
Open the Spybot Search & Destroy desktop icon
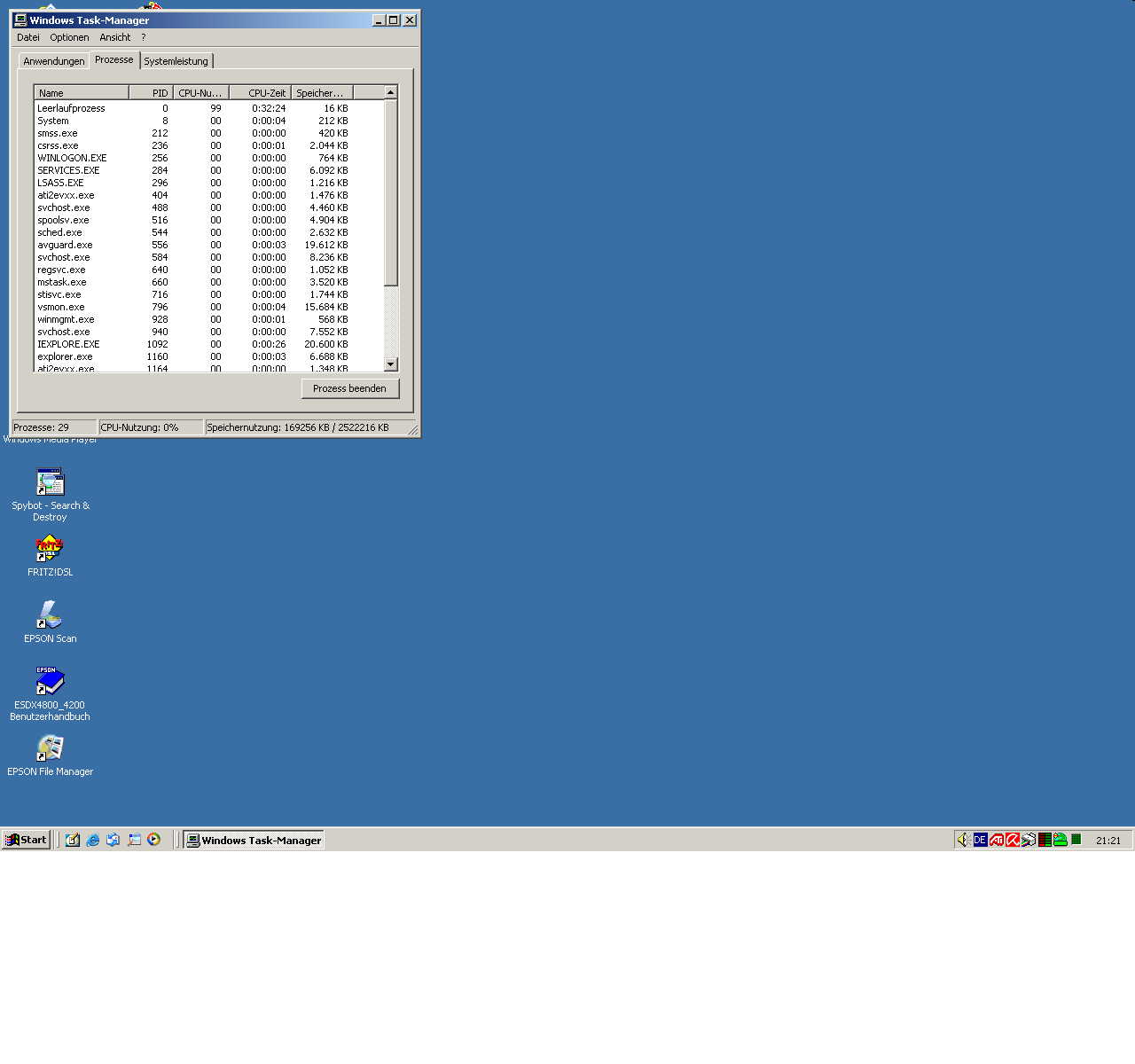pyautogui.click(x=51, y=494)
